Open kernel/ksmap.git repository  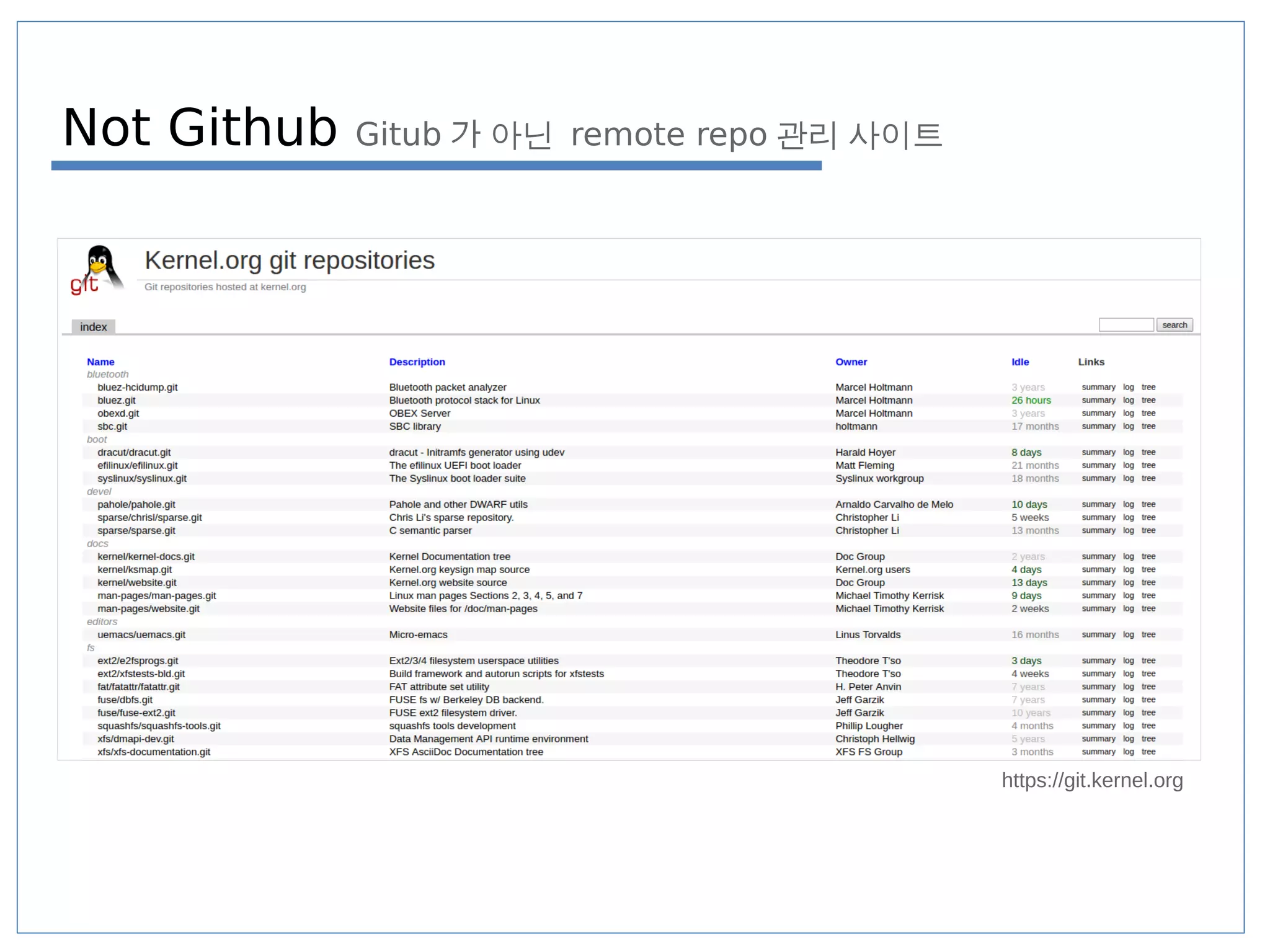[x=135, y=570]
